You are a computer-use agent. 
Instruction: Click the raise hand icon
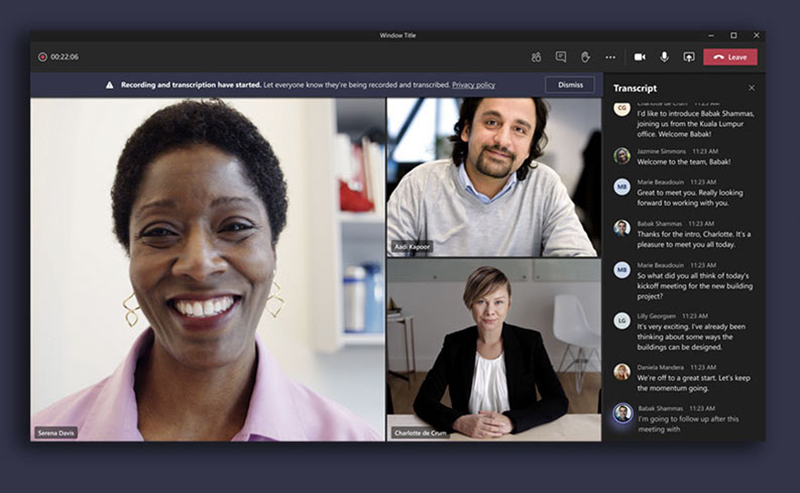tap(586, 57)
